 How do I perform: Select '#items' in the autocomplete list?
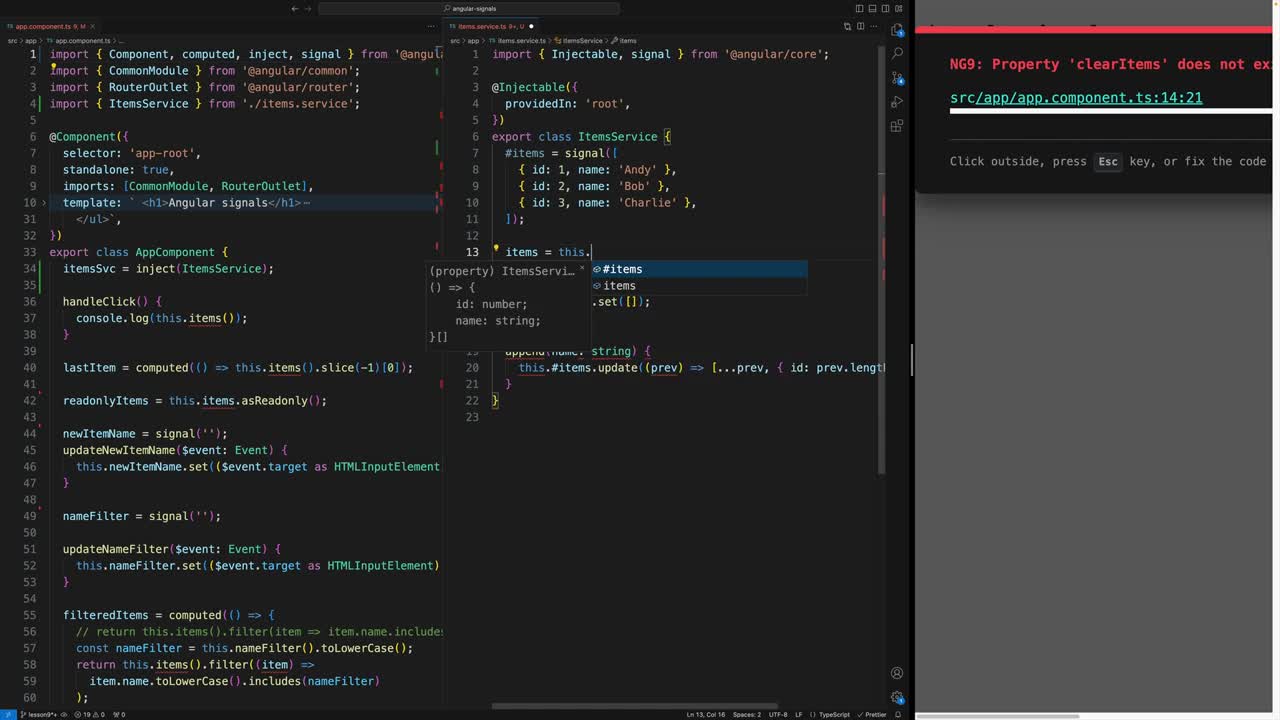click(x=622, y=269)
